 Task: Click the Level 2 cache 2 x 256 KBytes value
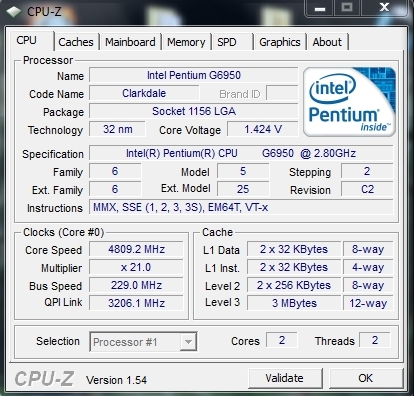(294, 285)
